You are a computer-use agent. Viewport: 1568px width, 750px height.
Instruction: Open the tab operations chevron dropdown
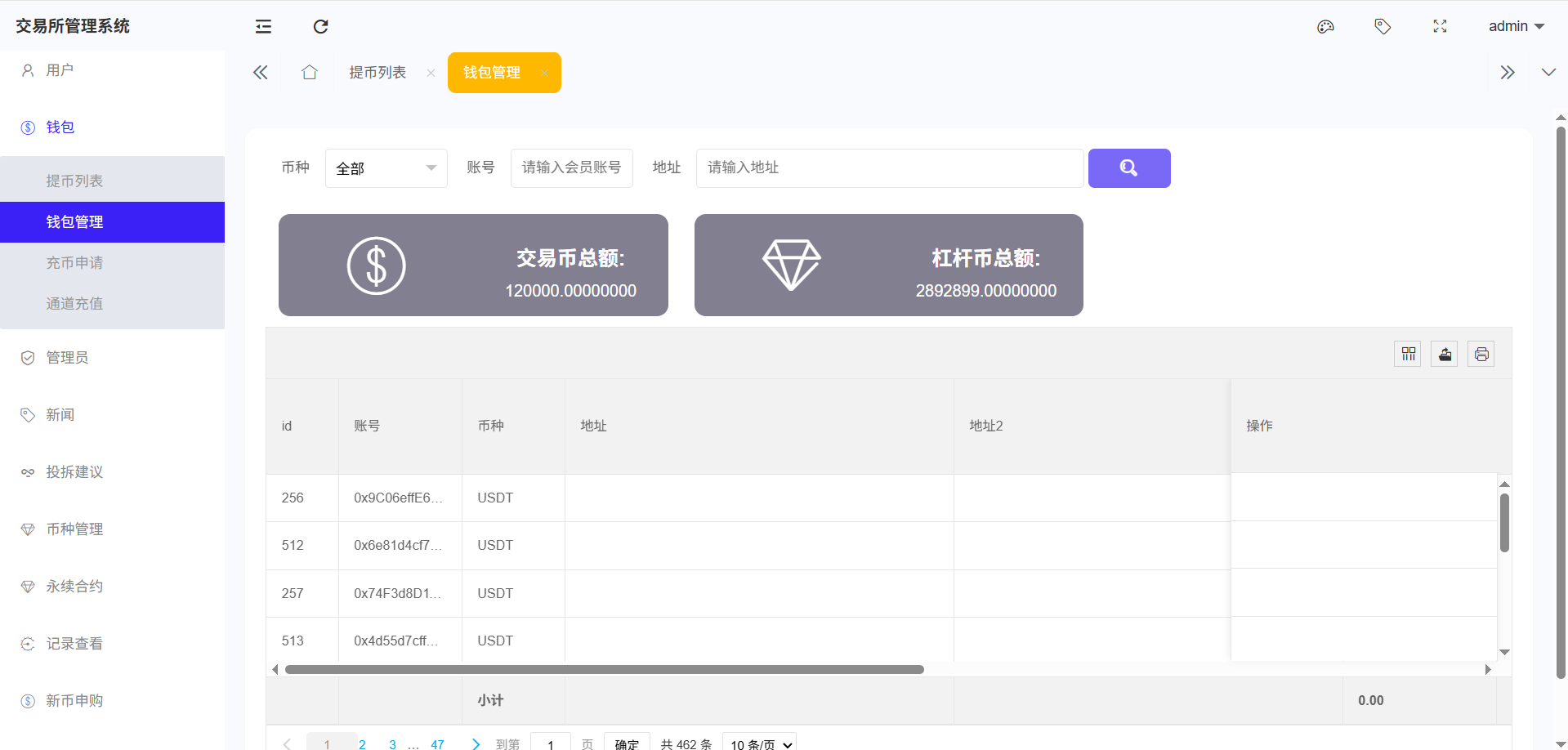coord(1548,73)
